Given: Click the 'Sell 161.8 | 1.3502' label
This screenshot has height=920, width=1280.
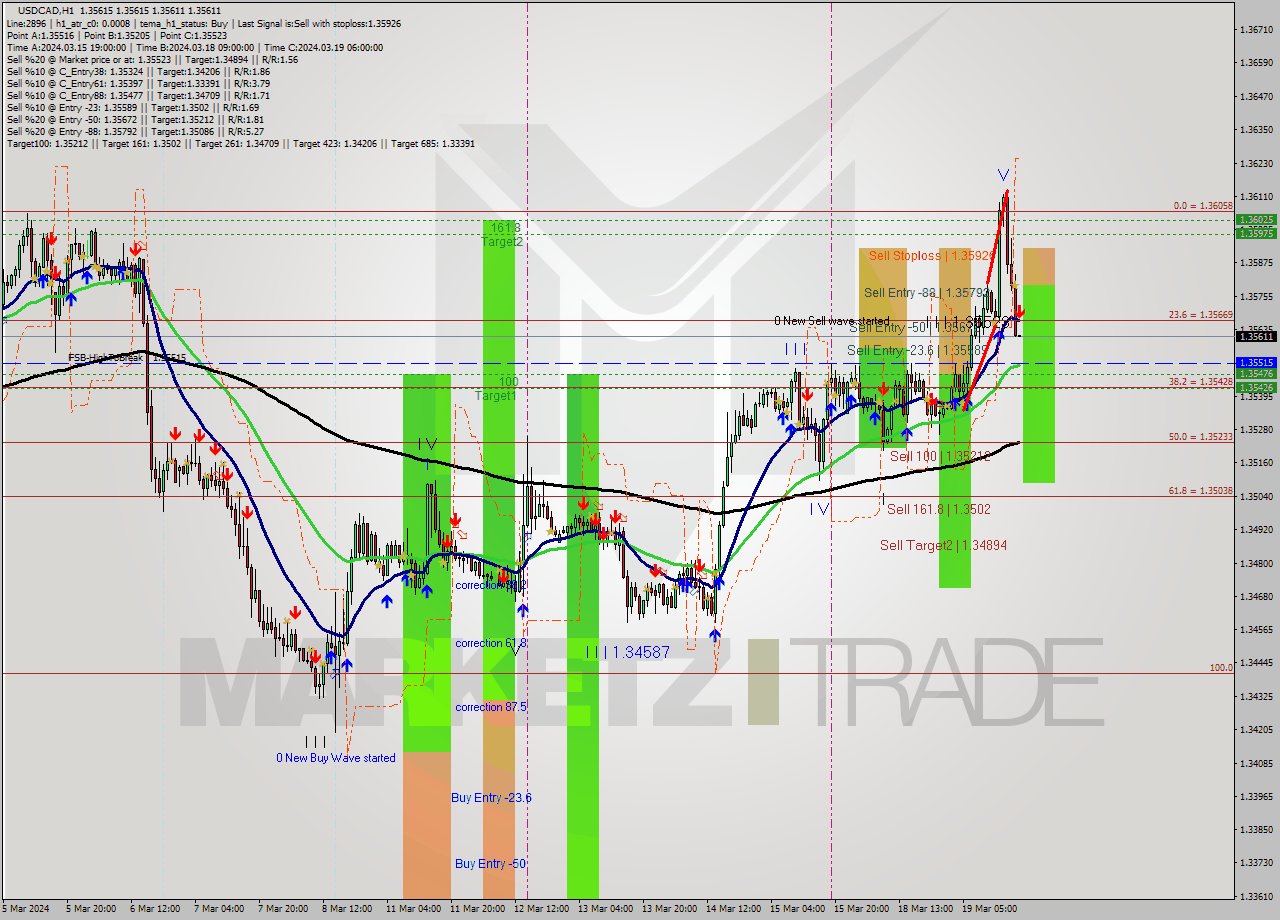Looking at the screenshot, I should click(939, 509).
